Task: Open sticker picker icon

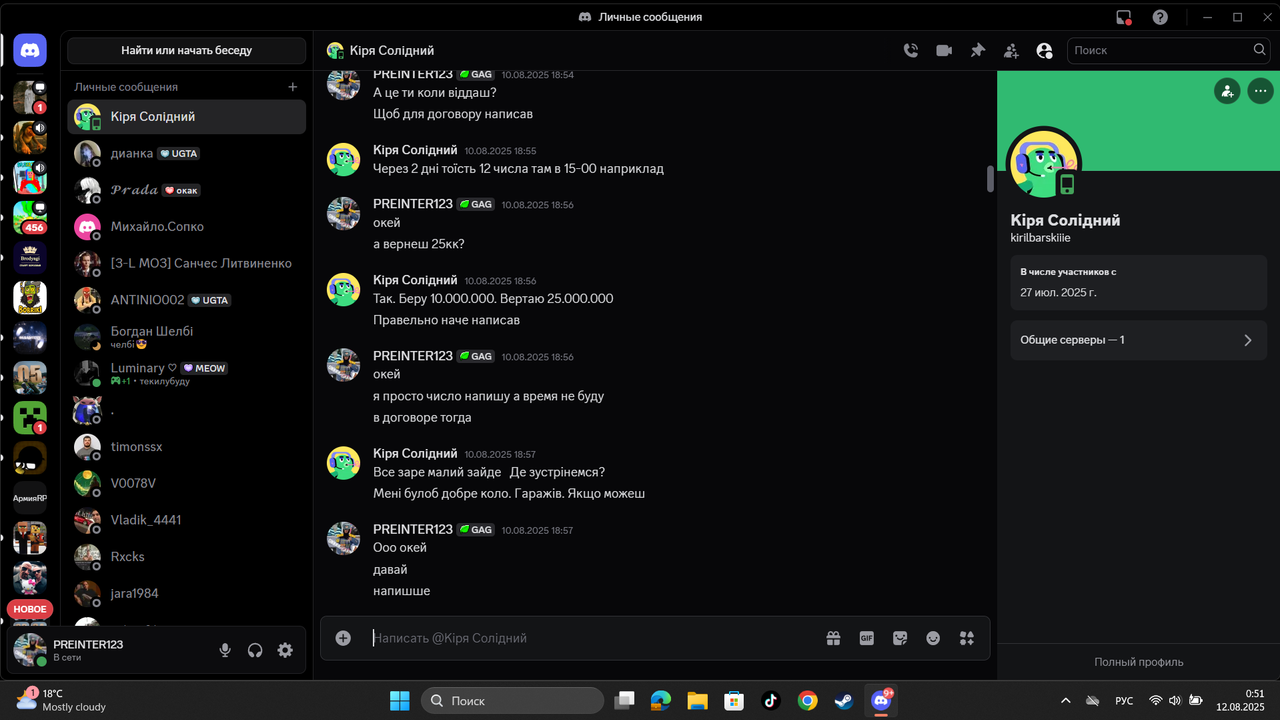Action: [x=900, y=638]
